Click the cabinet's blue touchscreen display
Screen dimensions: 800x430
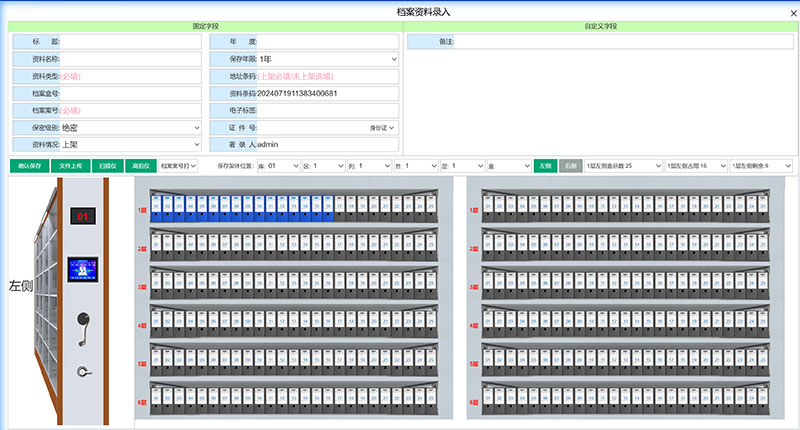tap(83, 269)
